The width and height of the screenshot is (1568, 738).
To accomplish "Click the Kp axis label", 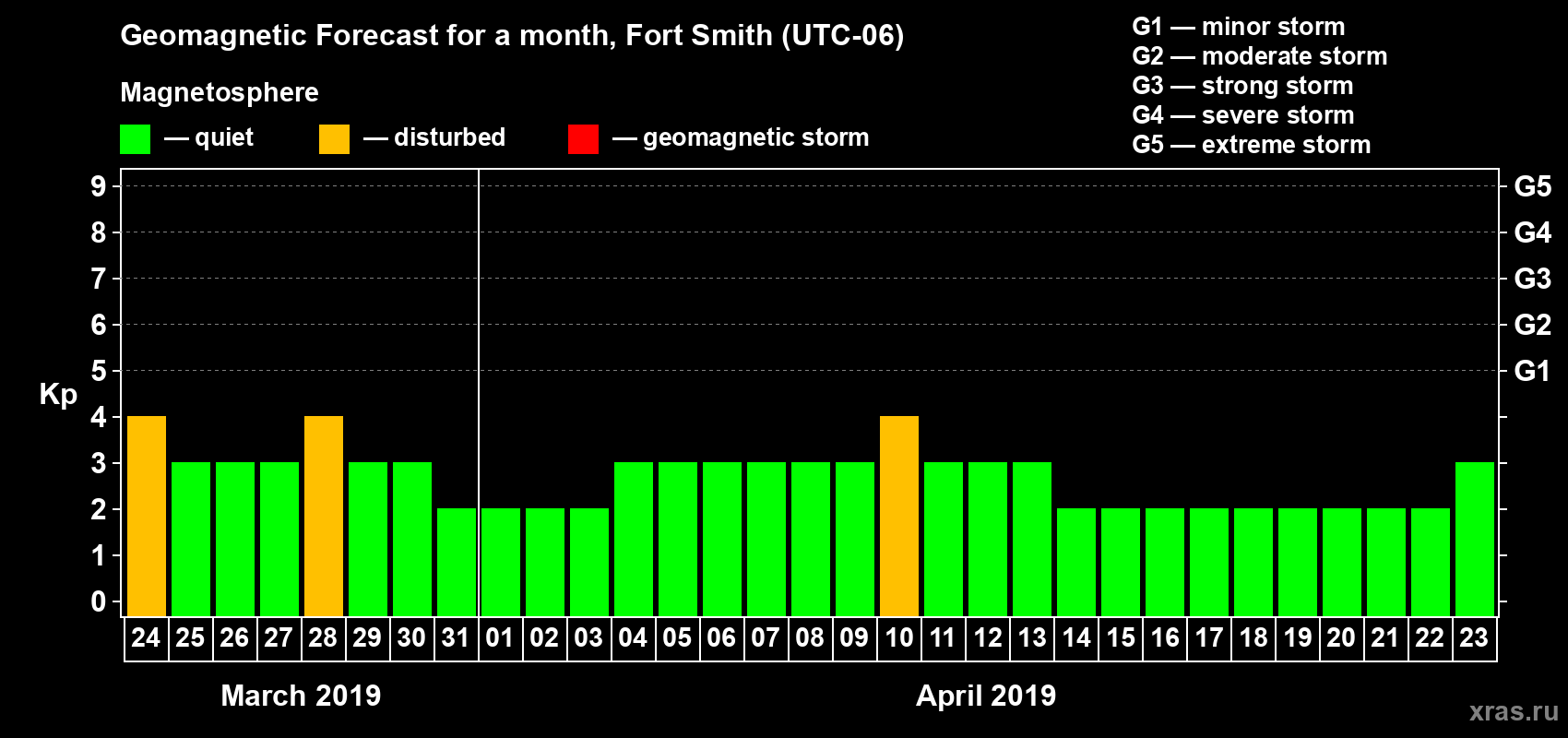I will (x=58, y=395).
